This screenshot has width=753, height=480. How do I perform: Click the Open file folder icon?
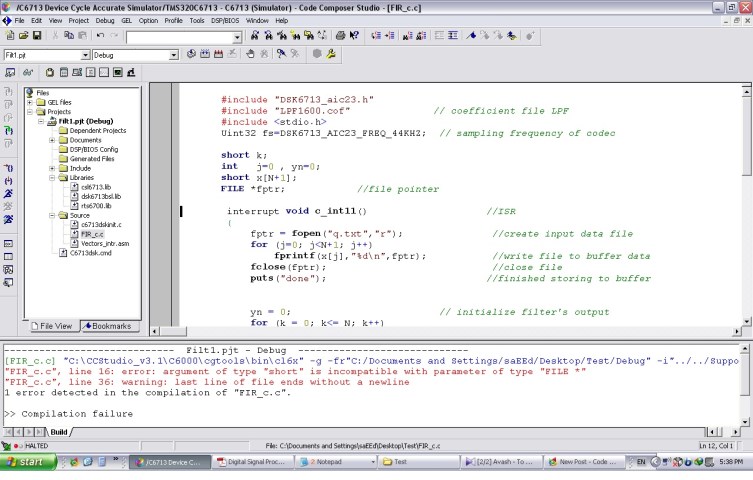[x=23, y=36]
